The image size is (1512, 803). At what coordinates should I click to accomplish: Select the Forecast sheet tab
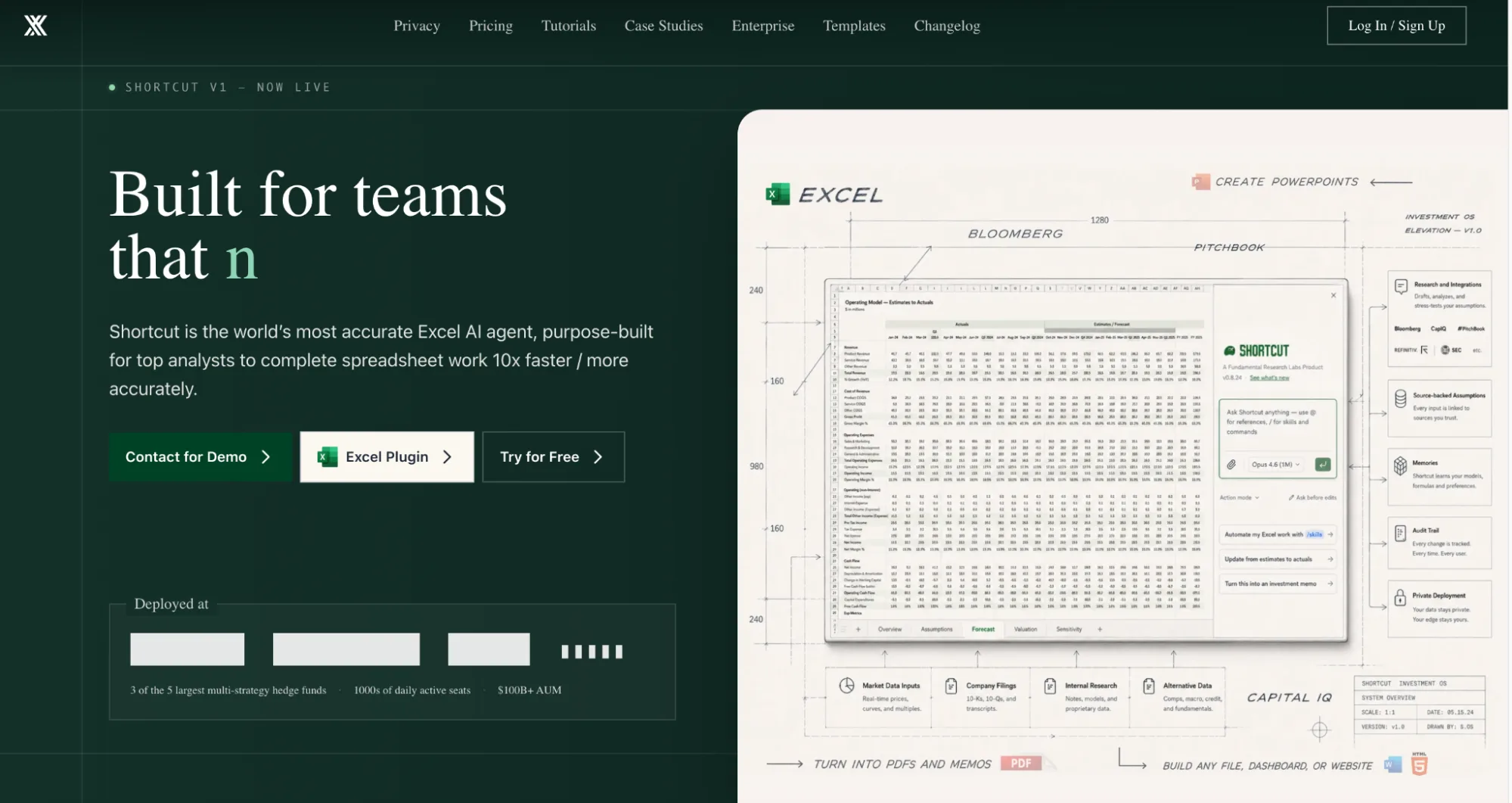coord(983,629)
